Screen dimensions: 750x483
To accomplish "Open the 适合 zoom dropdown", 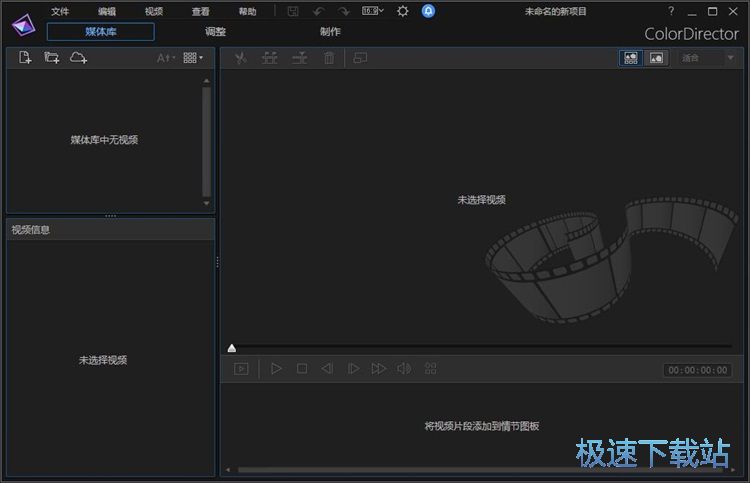I will click(x=707, y=58).
